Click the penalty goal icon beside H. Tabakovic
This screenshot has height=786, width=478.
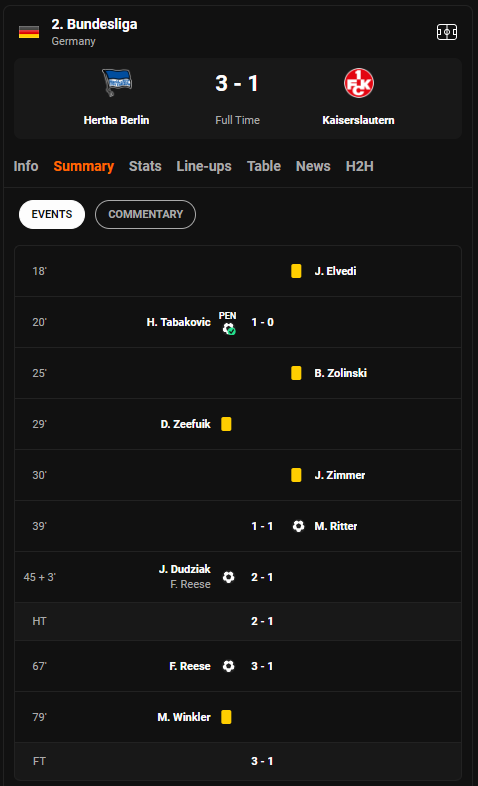click(x=228, y=328)
